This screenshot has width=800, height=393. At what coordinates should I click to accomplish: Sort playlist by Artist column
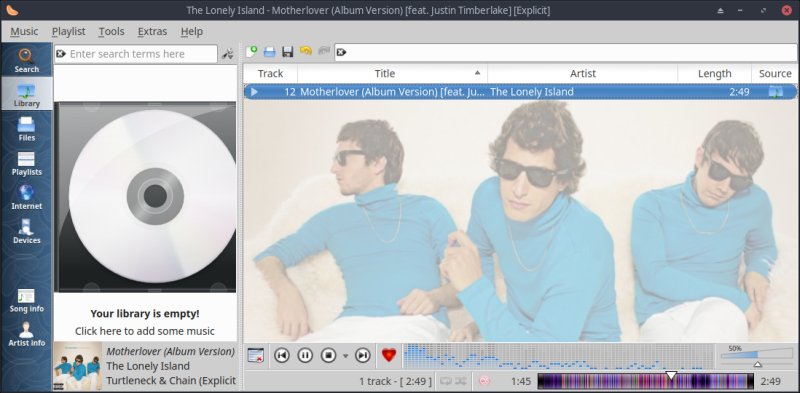(583, 73)
